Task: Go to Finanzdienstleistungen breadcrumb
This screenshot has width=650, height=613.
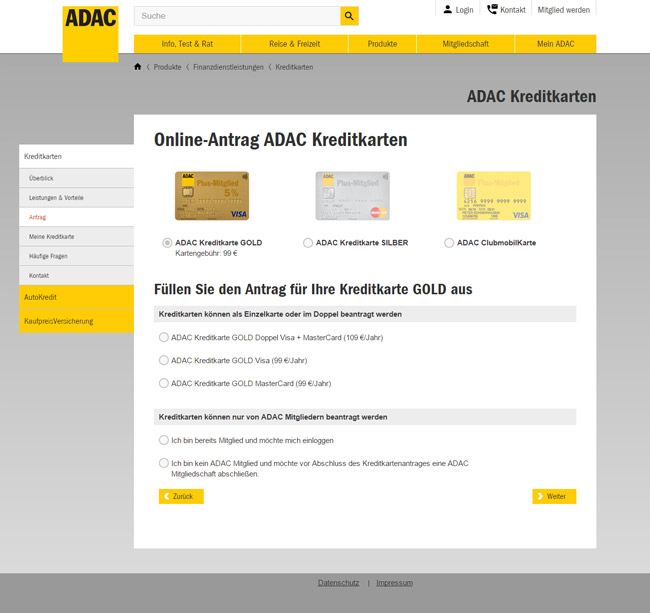Action: [228, 67]
